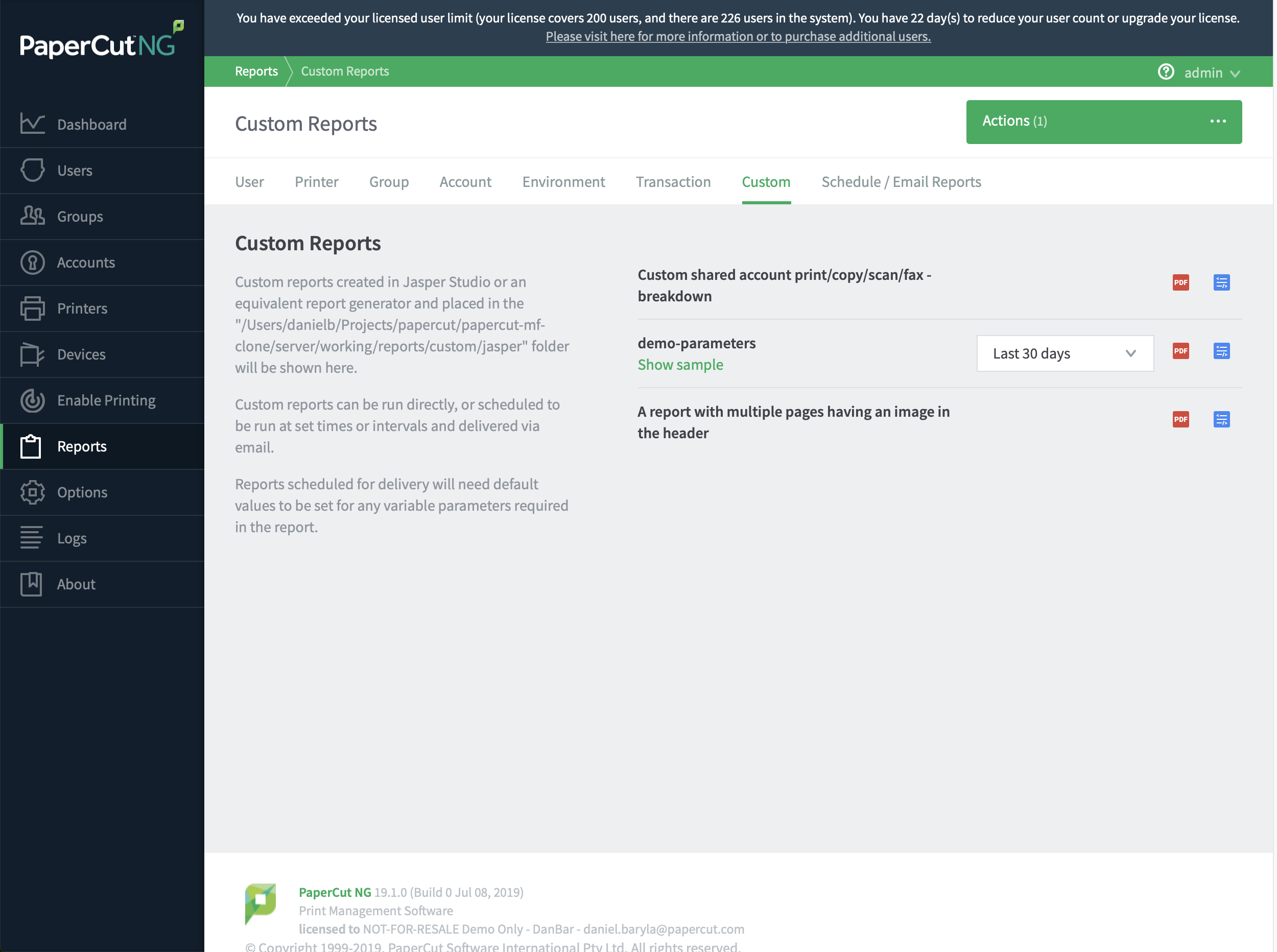Click the Options gear icon

point(32,492)
